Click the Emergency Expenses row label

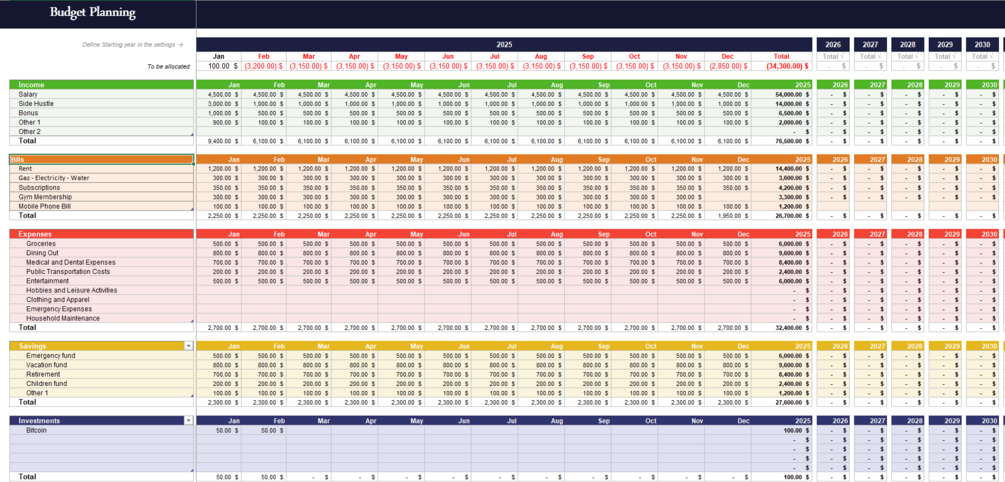coord(59,309)
